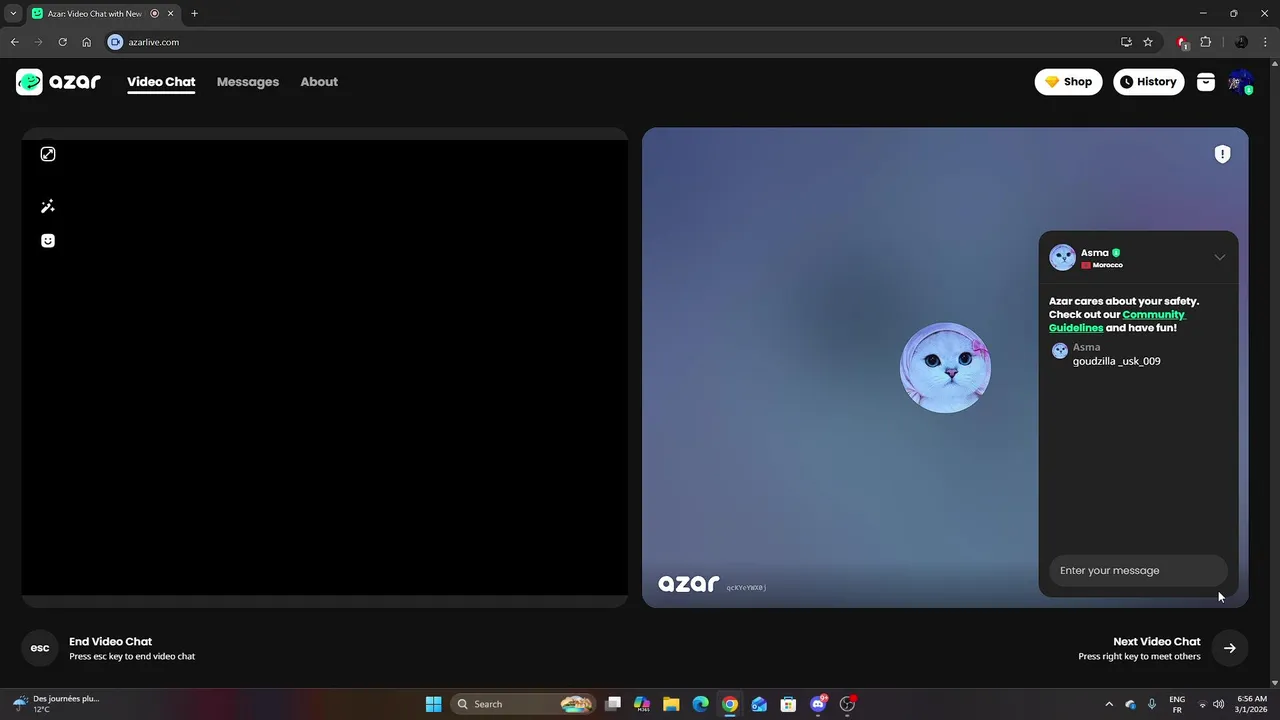Open the Windows Start menu
The image size is (1280, 720).
(433, 704)
